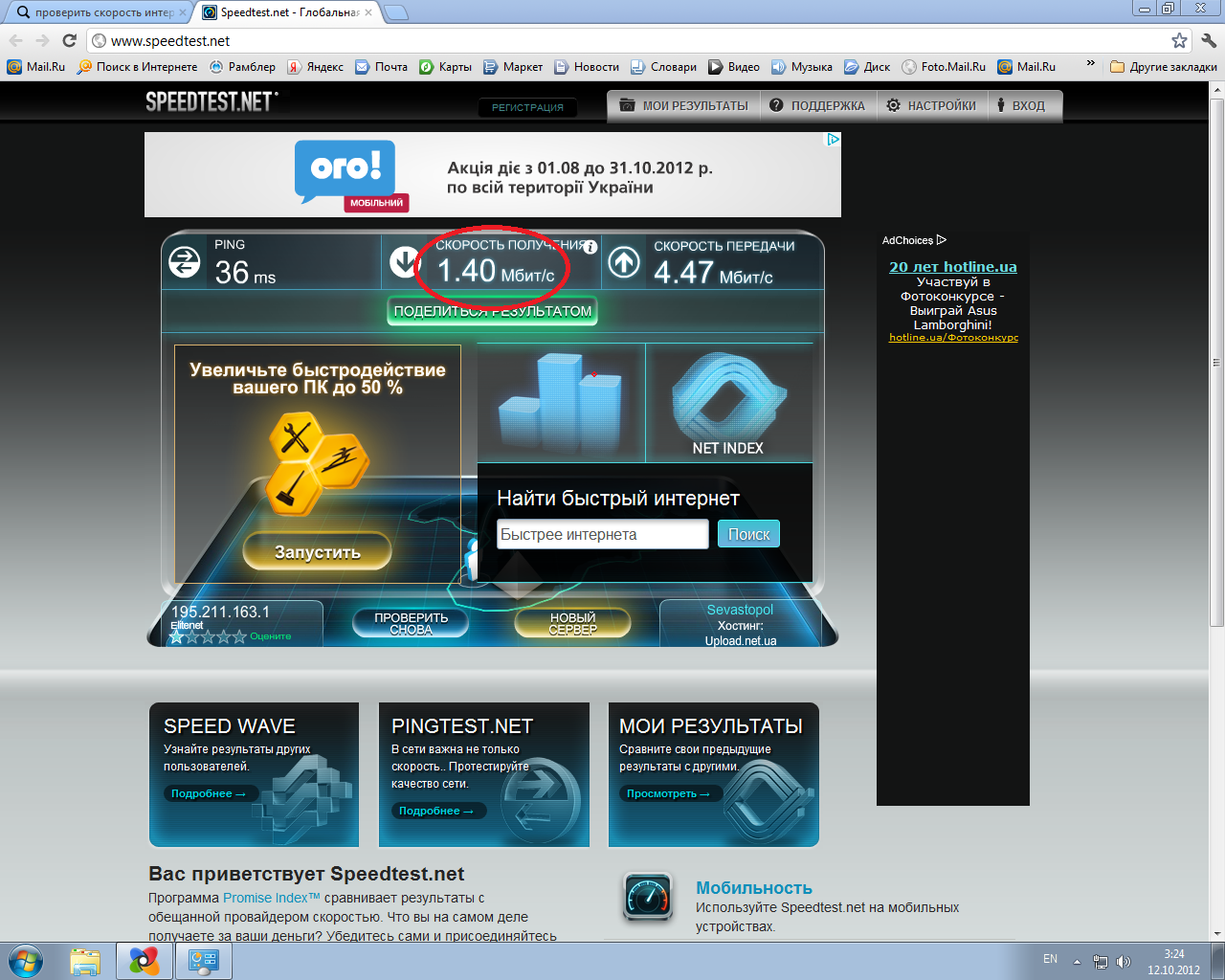This screenshot has height=980, width=1225.
Task: Show hidden system tray icons
Action: coord(1078,961)
